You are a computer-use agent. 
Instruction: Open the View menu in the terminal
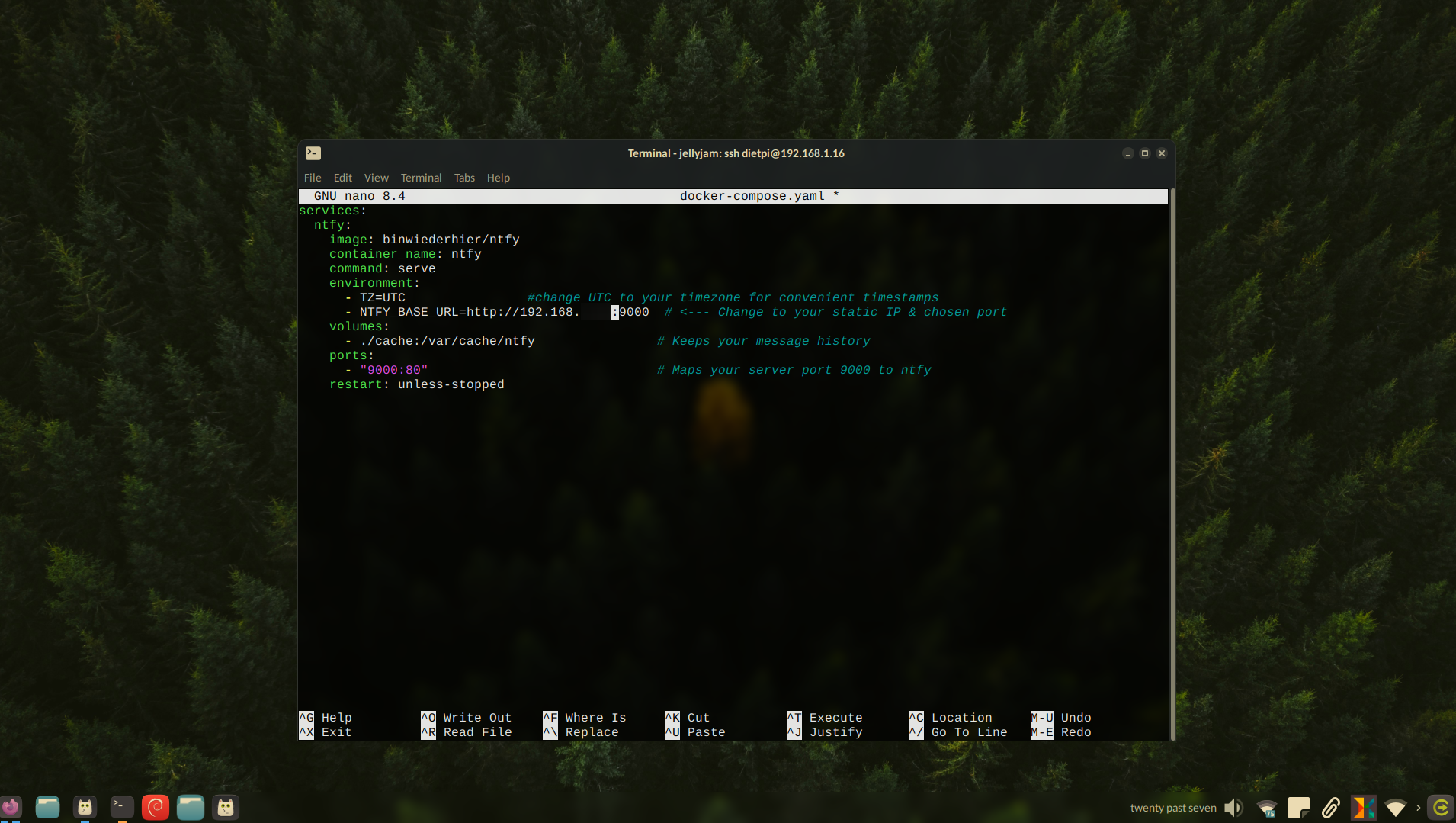click(x=377, y=178)
